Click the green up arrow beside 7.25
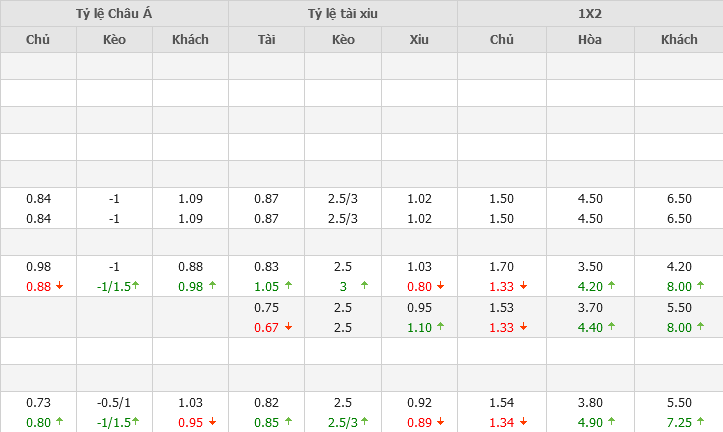The width and height of the screenshot is (723, 432). [700, 420]
